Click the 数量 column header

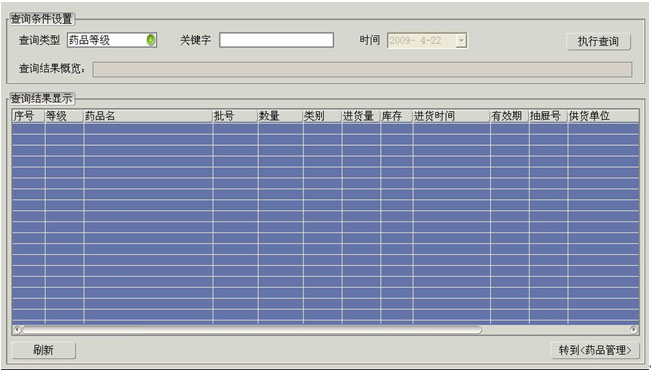point(280,116)
